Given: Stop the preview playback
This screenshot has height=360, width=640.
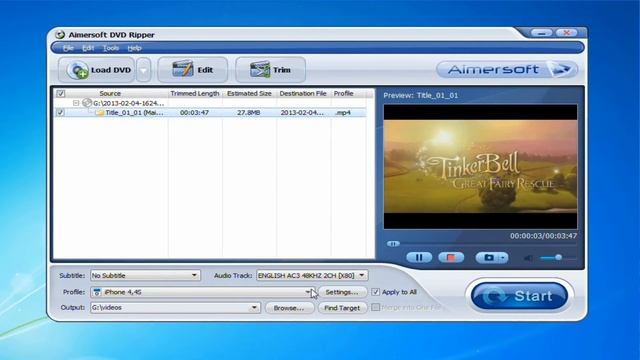Looking at the screenshot, I should point(451,258).
